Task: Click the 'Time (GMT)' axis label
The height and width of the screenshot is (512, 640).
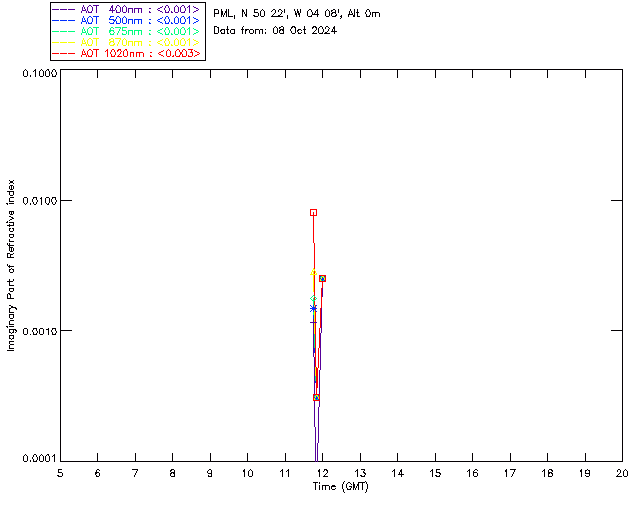Action: point(341,487)
